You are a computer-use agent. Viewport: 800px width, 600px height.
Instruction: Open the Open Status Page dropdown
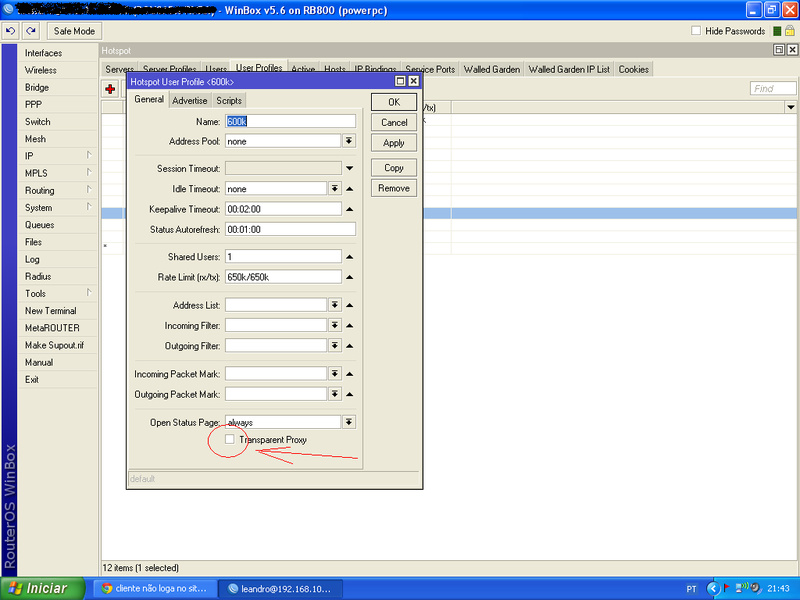pyautogui.click(x=349, y=422)
